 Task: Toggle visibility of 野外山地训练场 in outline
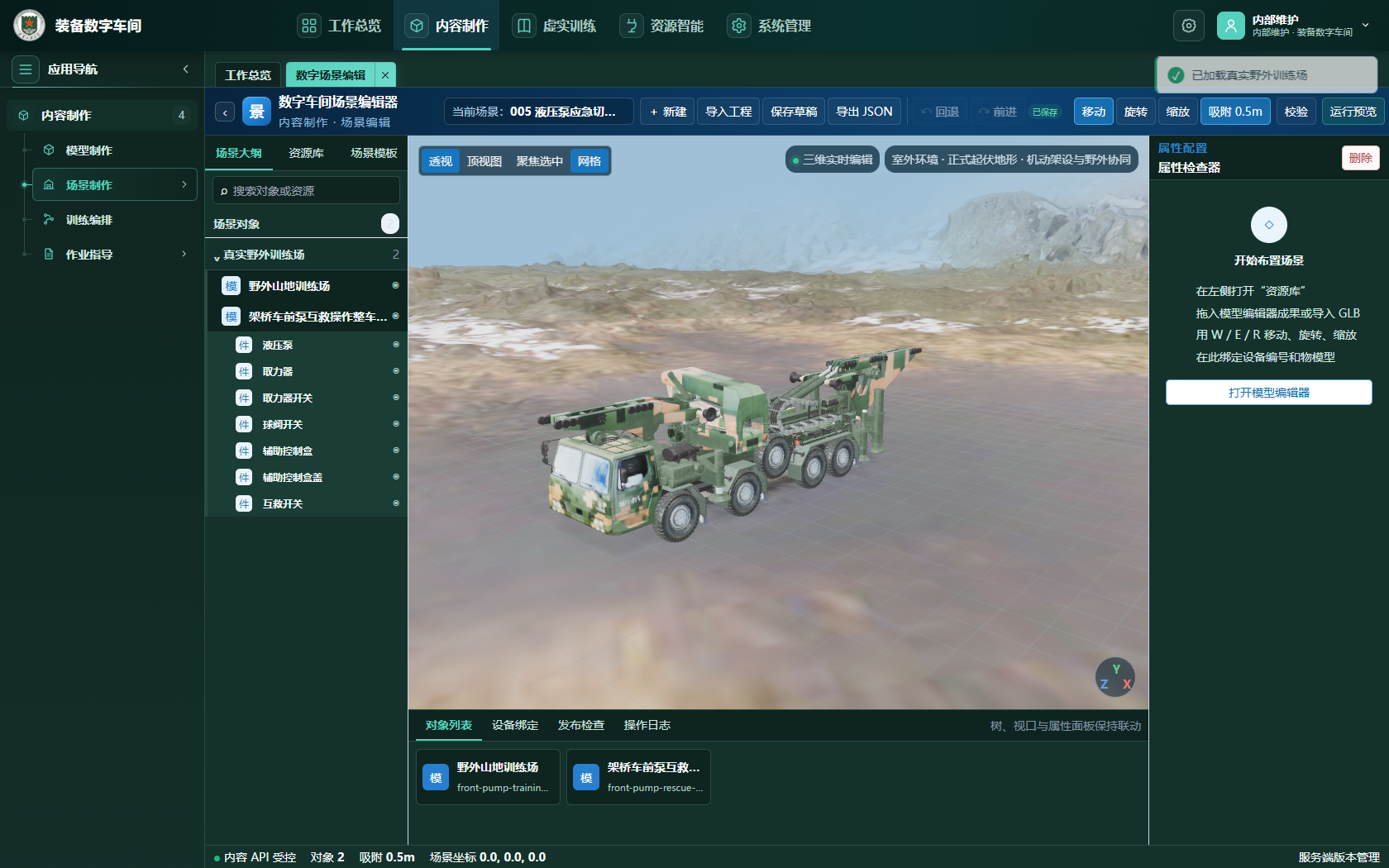395,285
